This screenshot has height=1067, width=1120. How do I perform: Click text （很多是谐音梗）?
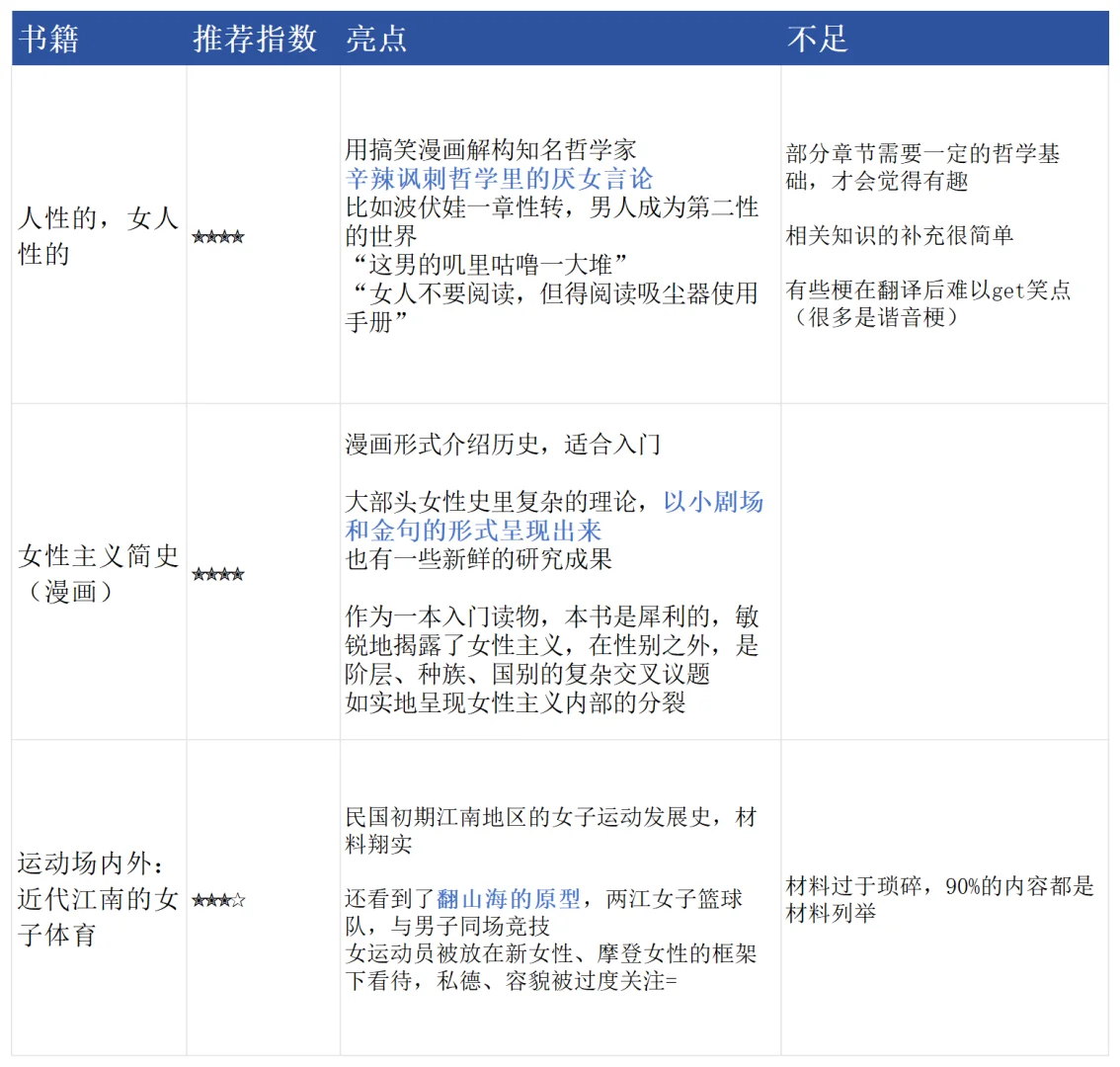click(874, 316)
